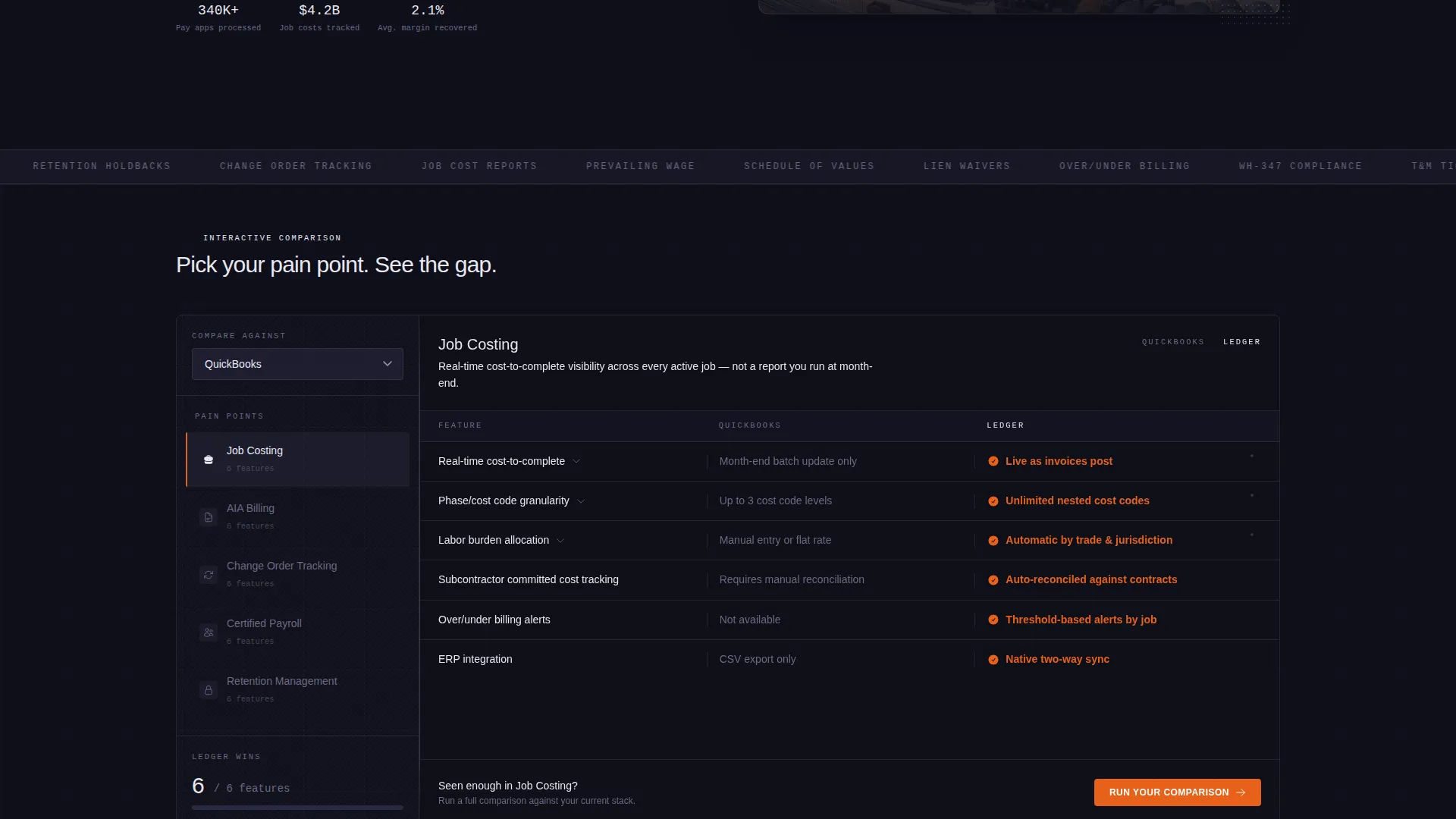
Task: Click Prevailing Wage ticker label
Action: (x=640, y=166)
